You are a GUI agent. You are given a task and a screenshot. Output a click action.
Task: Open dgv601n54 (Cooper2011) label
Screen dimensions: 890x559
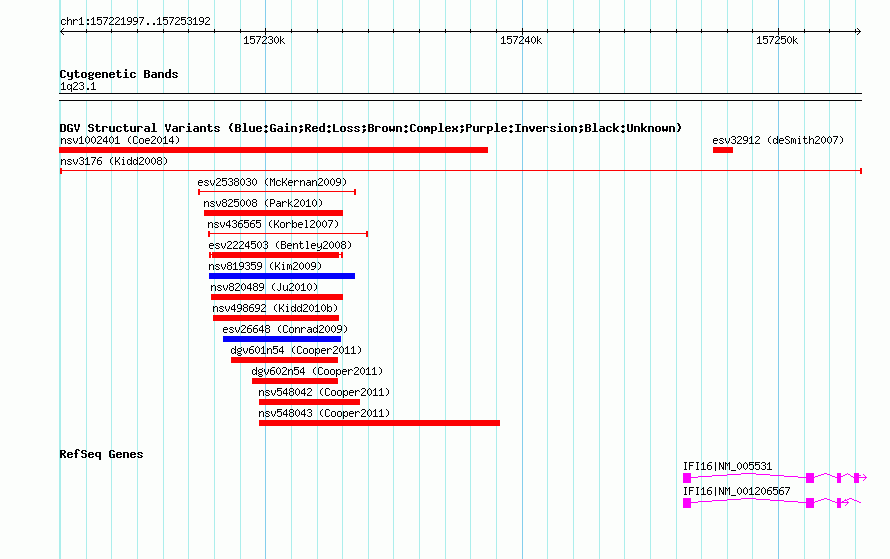[x=296, y=350]
